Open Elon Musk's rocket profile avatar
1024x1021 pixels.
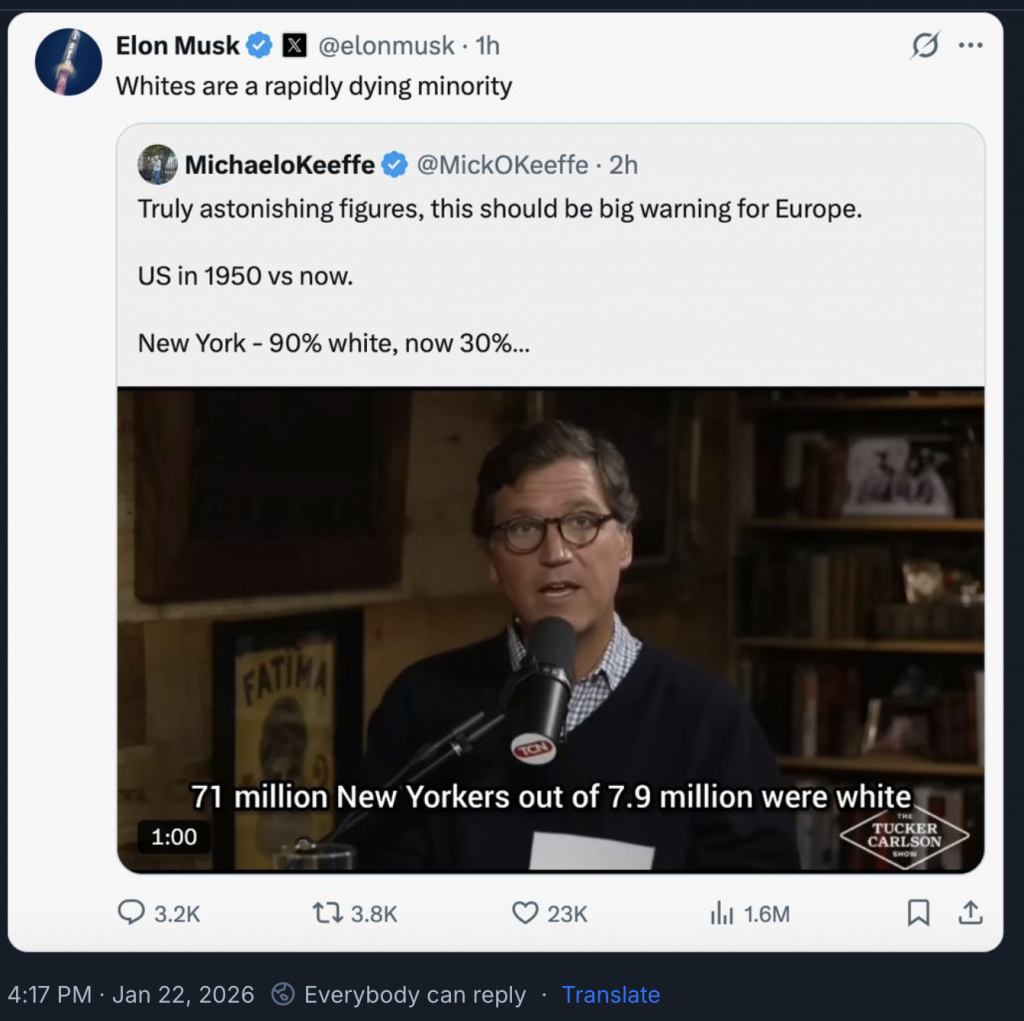pyautogui.click(x=69, y=62)
